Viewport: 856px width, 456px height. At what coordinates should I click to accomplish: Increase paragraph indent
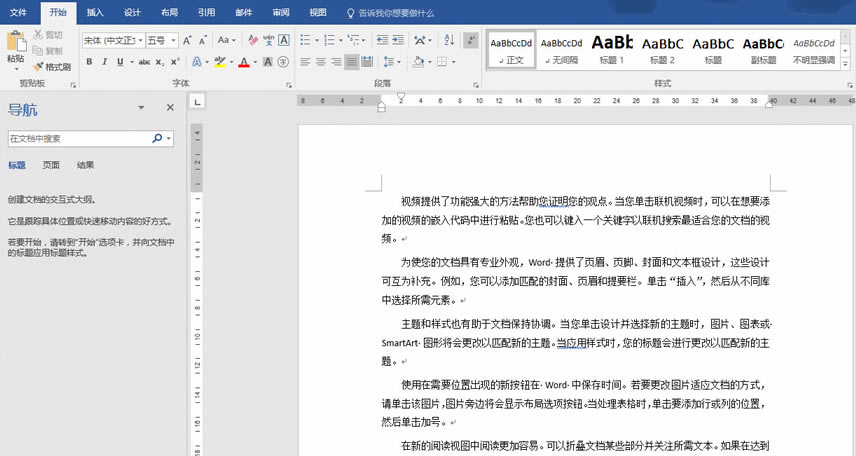tap(398, 40)
